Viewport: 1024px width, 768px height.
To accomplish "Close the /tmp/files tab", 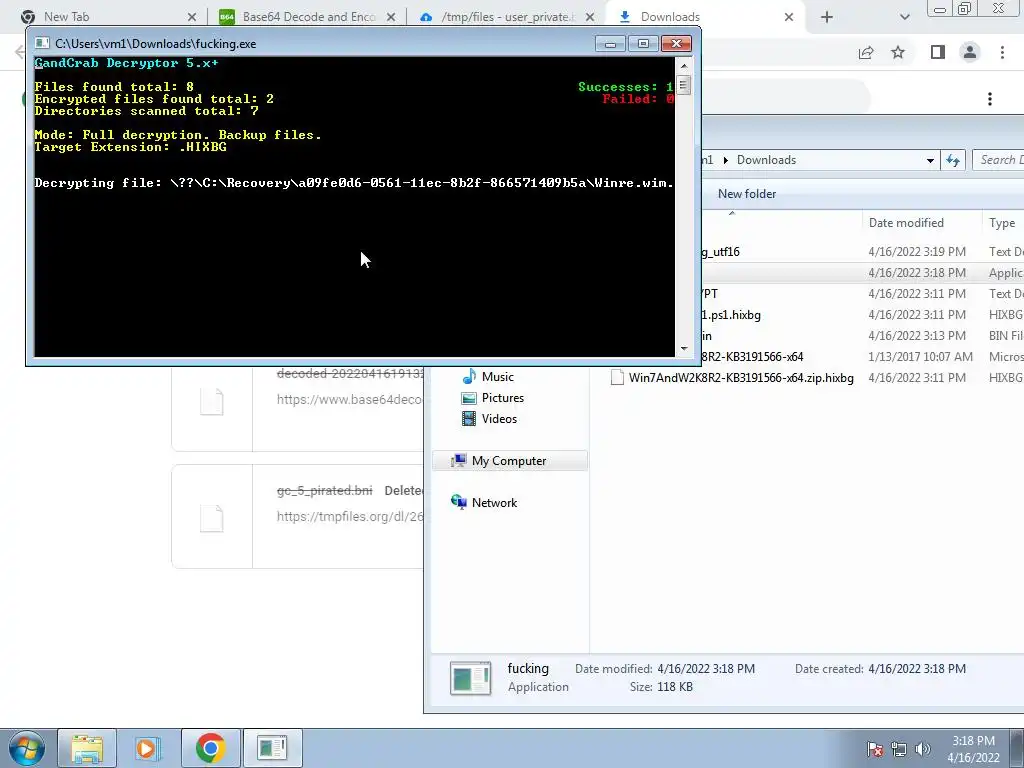I will [590, 17].
